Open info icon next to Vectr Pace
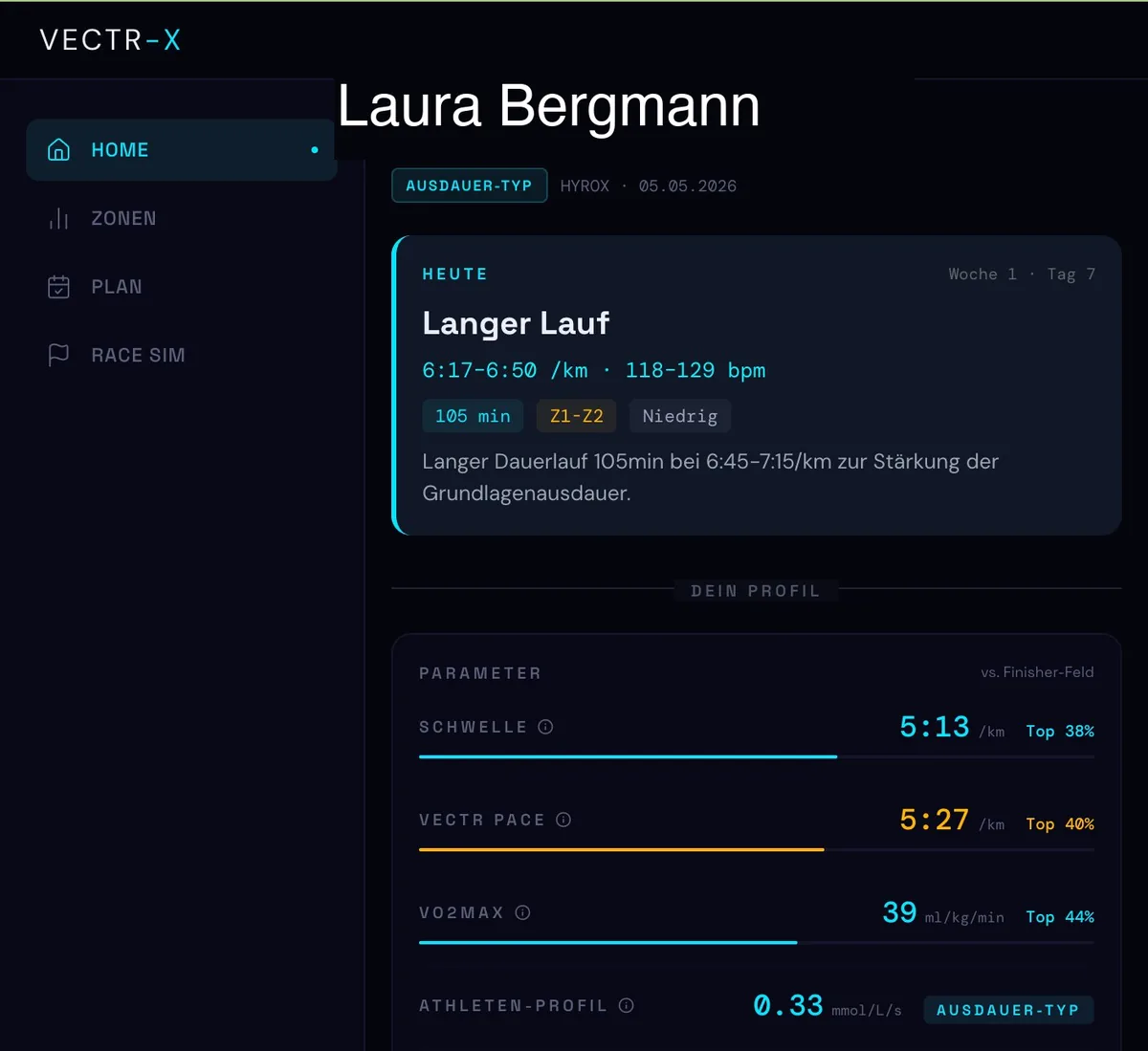This screenshot has height=1051, width=1148. click(563, 820)
